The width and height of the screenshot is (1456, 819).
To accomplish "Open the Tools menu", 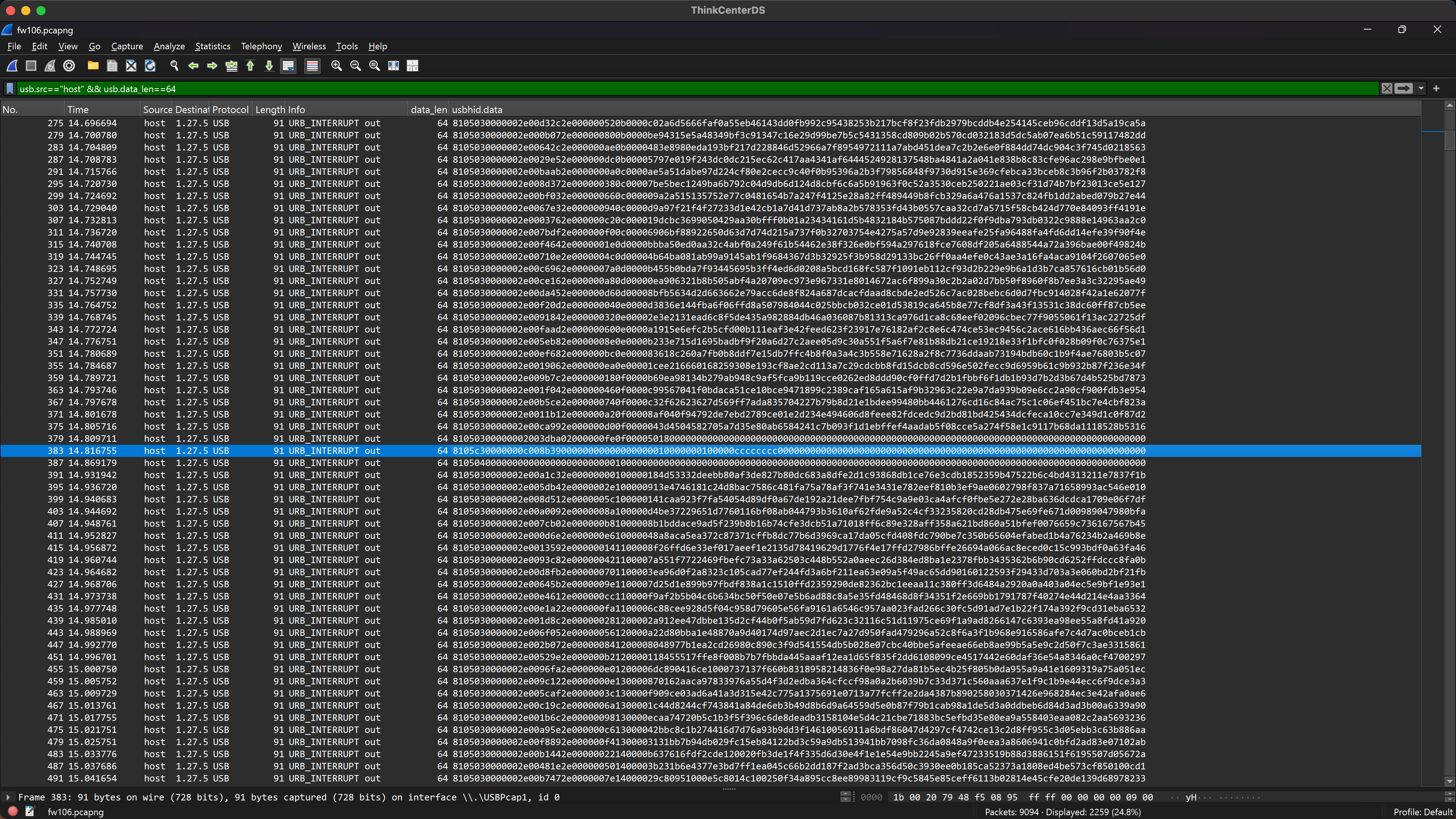I will click(347, 46).
